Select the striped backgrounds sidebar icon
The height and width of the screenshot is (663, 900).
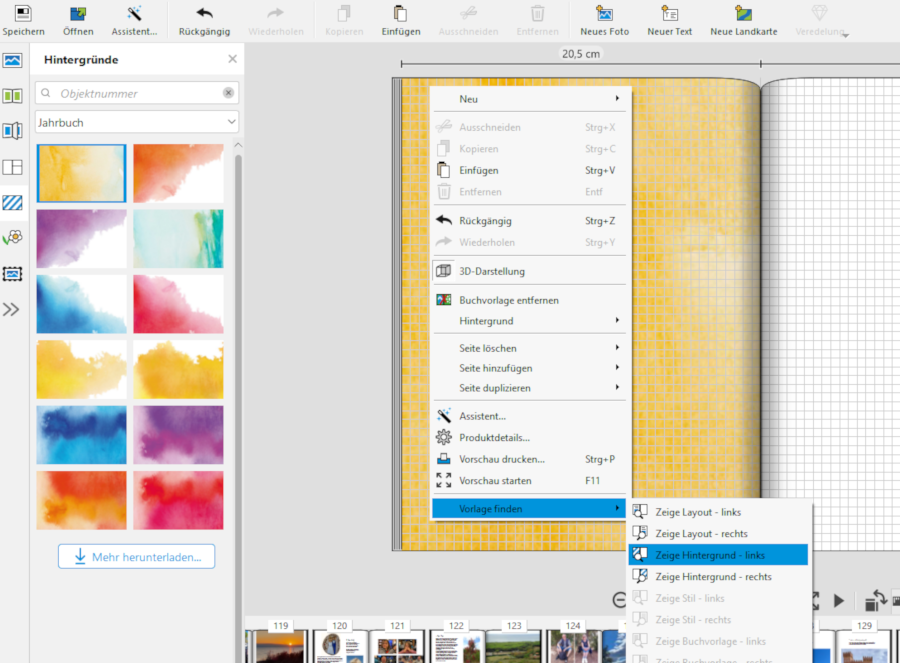tap(12, 202)
